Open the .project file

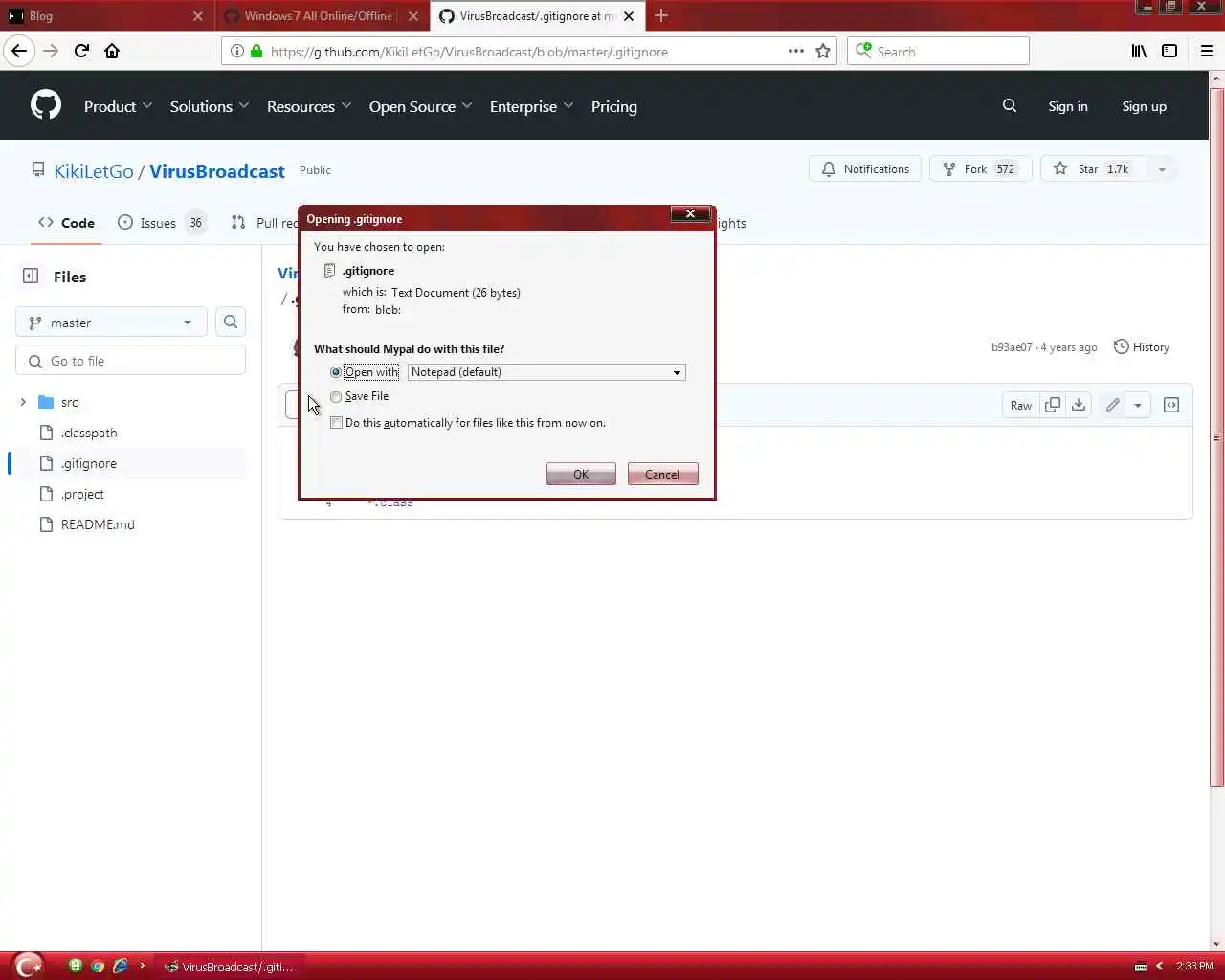point(82,494)
